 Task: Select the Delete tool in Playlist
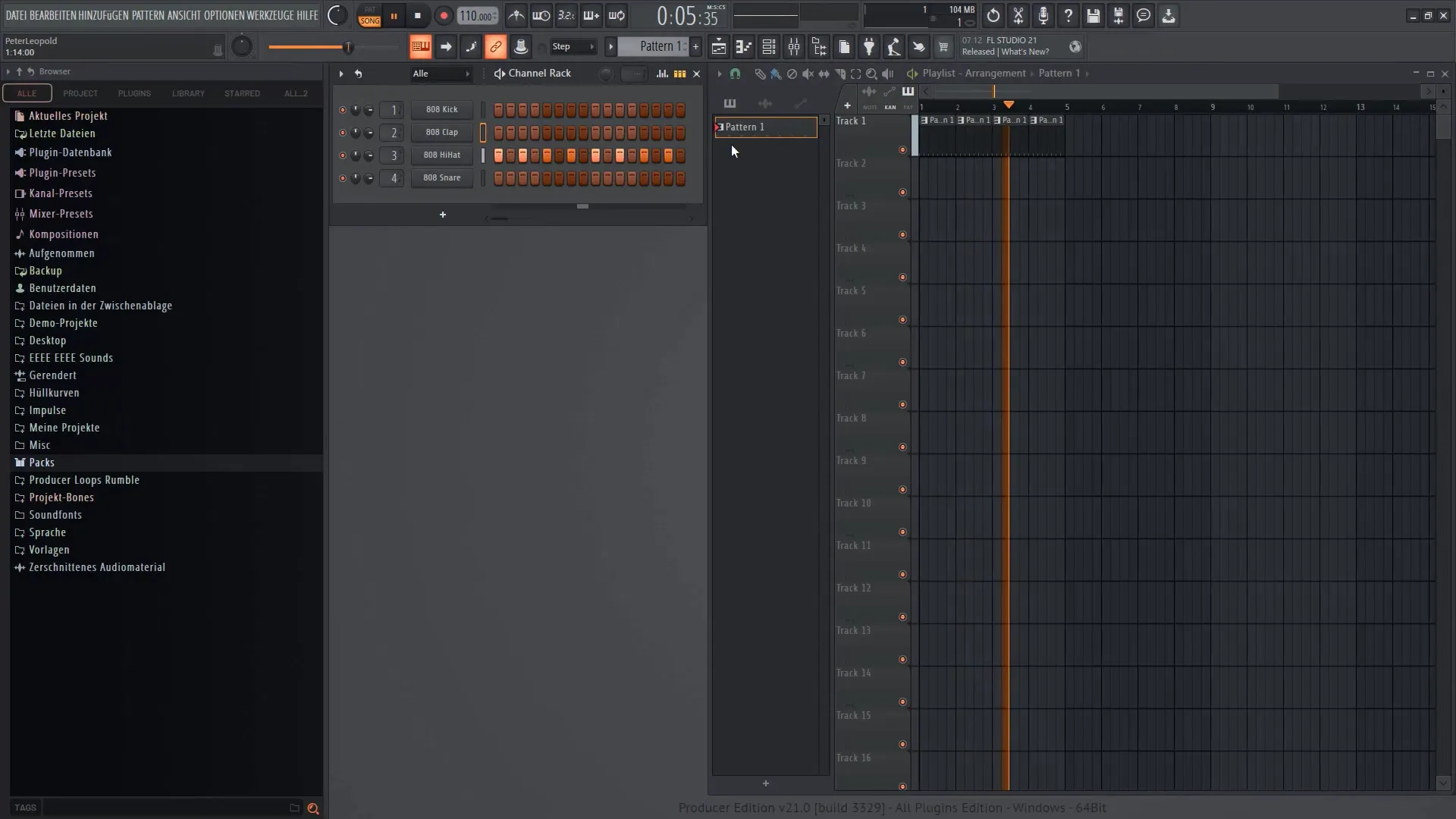click(792, 74)
